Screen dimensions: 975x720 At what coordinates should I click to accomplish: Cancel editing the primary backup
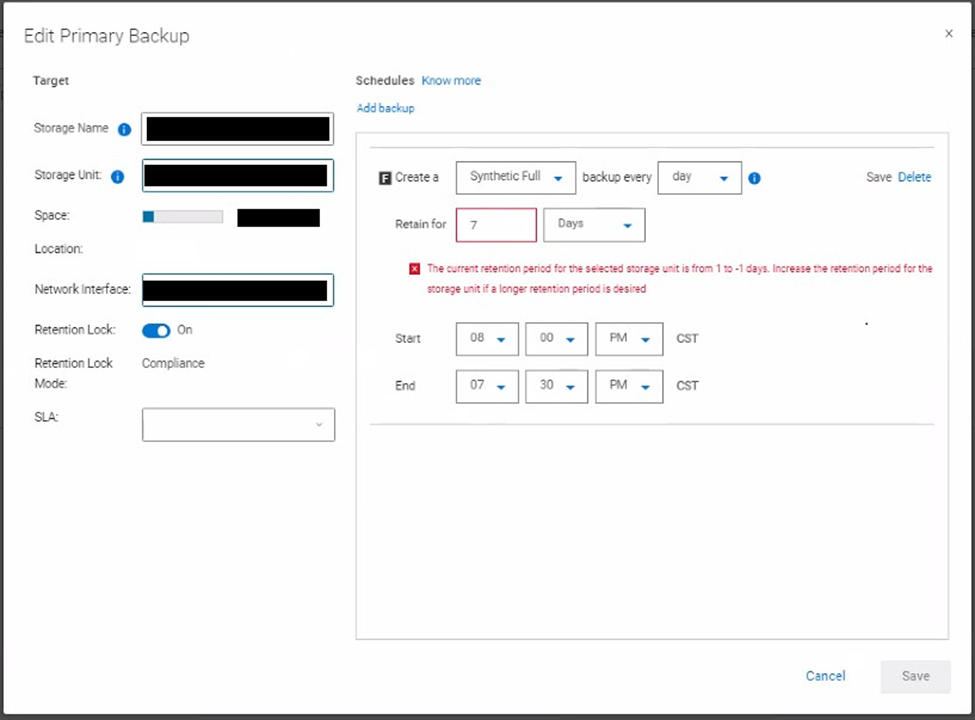824,676
